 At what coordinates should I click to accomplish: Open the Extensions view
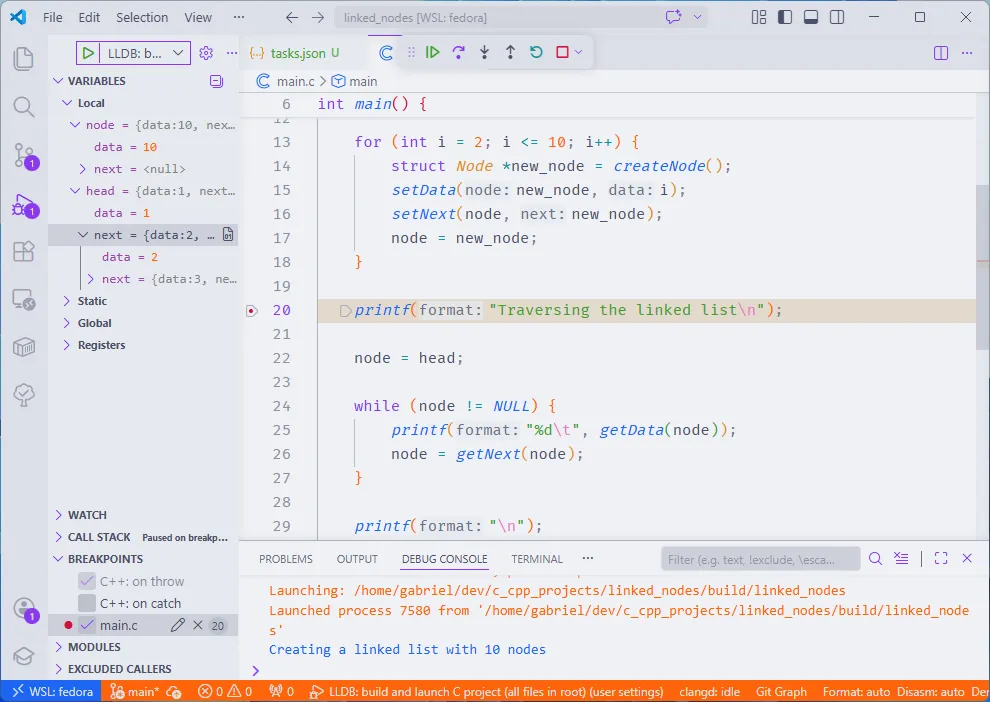[24, 251]
